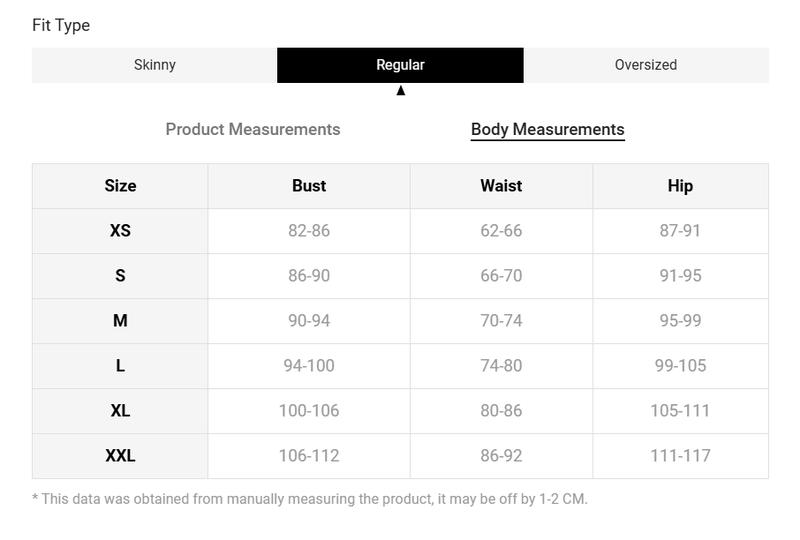Click the XS bust value 82-86
Screen dimensions: 800x540
click(x=309, y=231)
